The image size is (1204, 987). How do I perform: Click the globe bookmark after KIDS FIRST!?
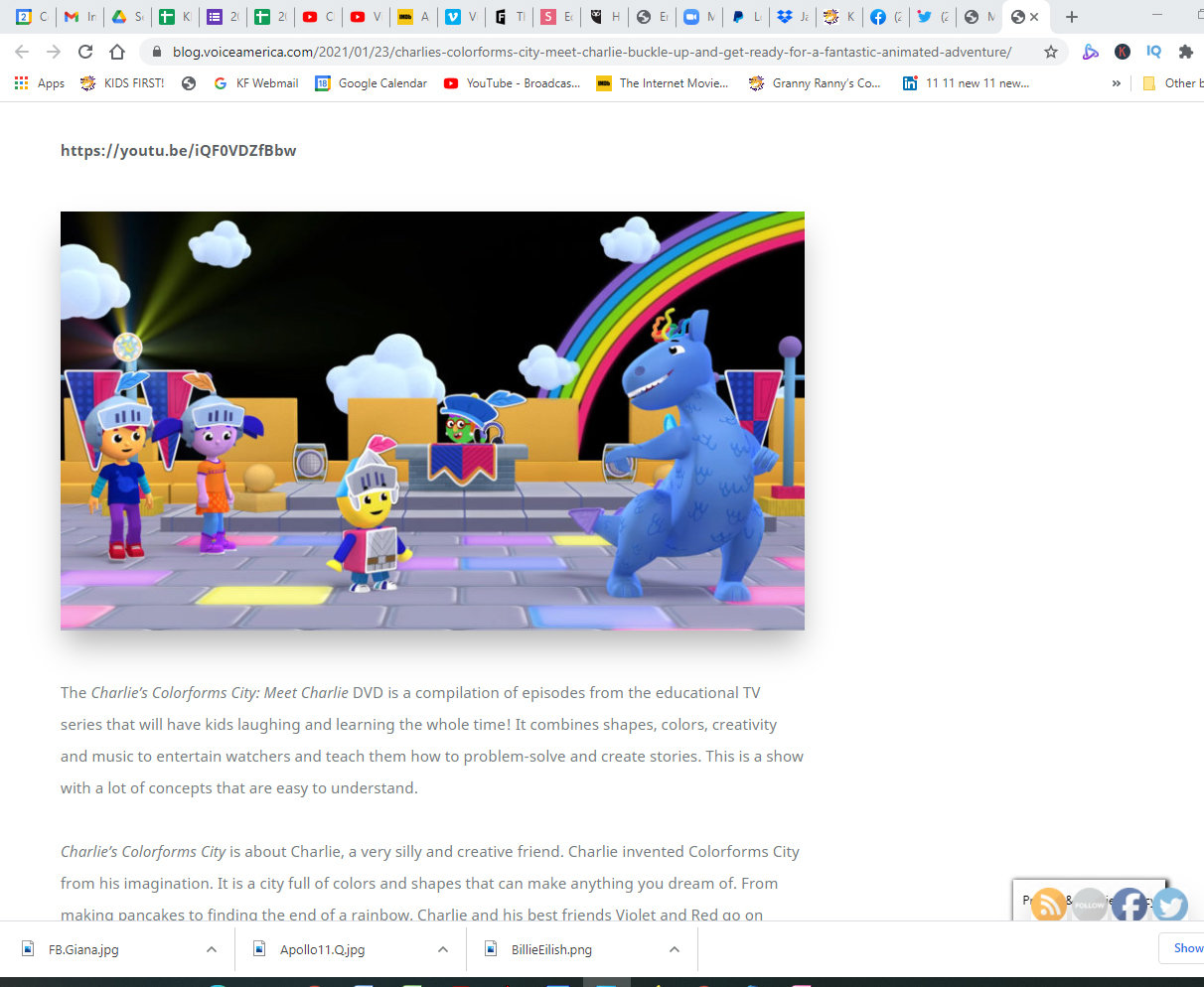click(189, 83)
